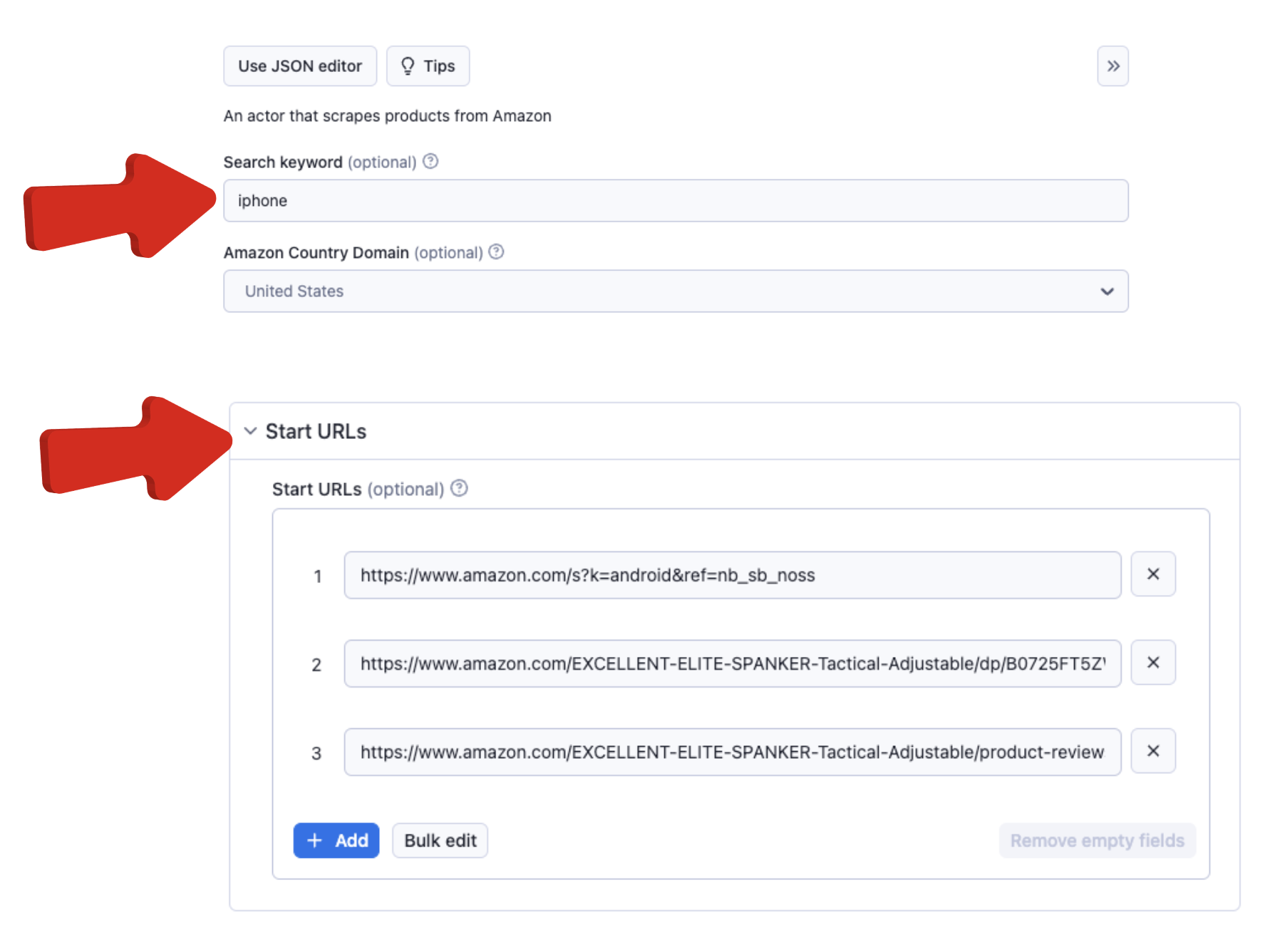Click the dropdown chevron beside United States
Screen dimensions: 1280x952
pos(1107,291)
